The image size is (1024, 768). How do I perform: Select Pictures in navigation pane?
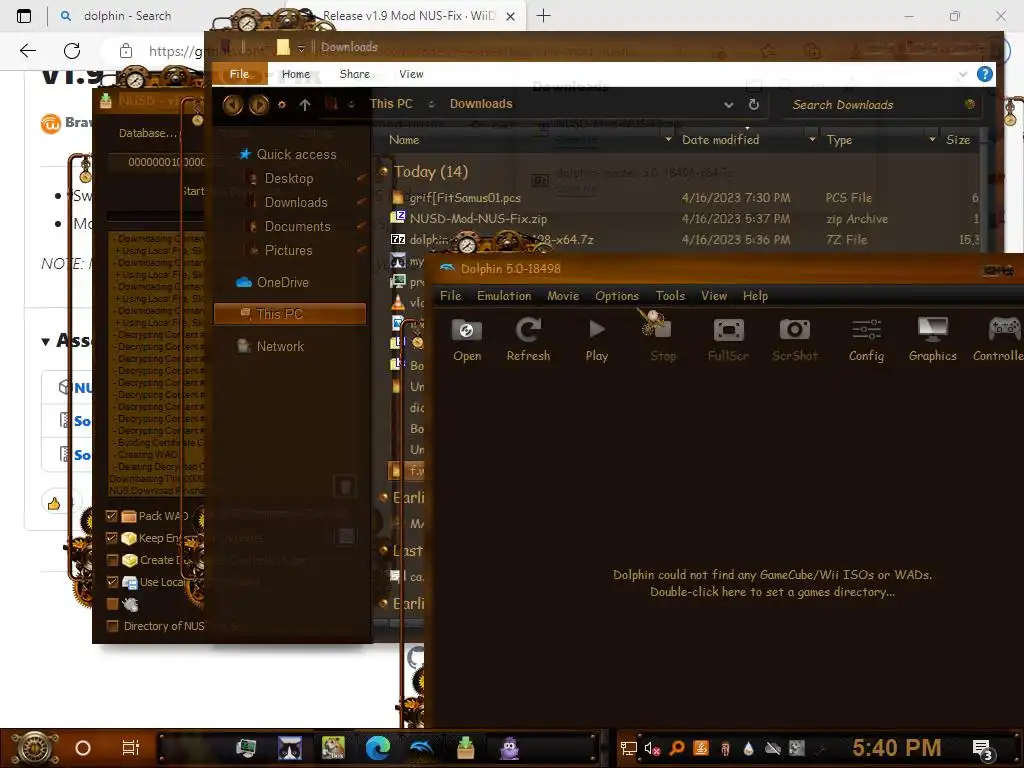point(281,251)
